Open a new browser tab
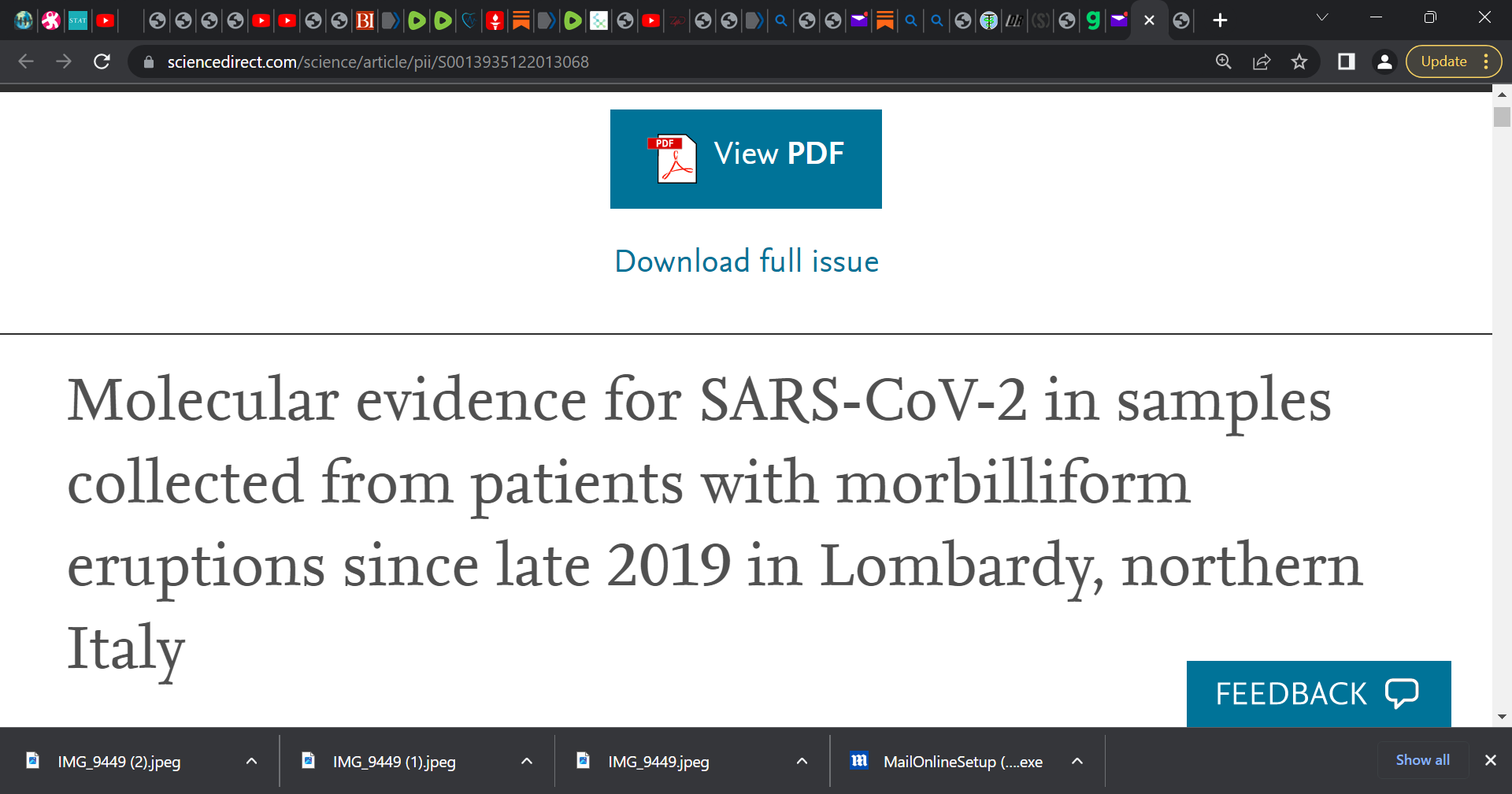 [x=1220, y=20]
